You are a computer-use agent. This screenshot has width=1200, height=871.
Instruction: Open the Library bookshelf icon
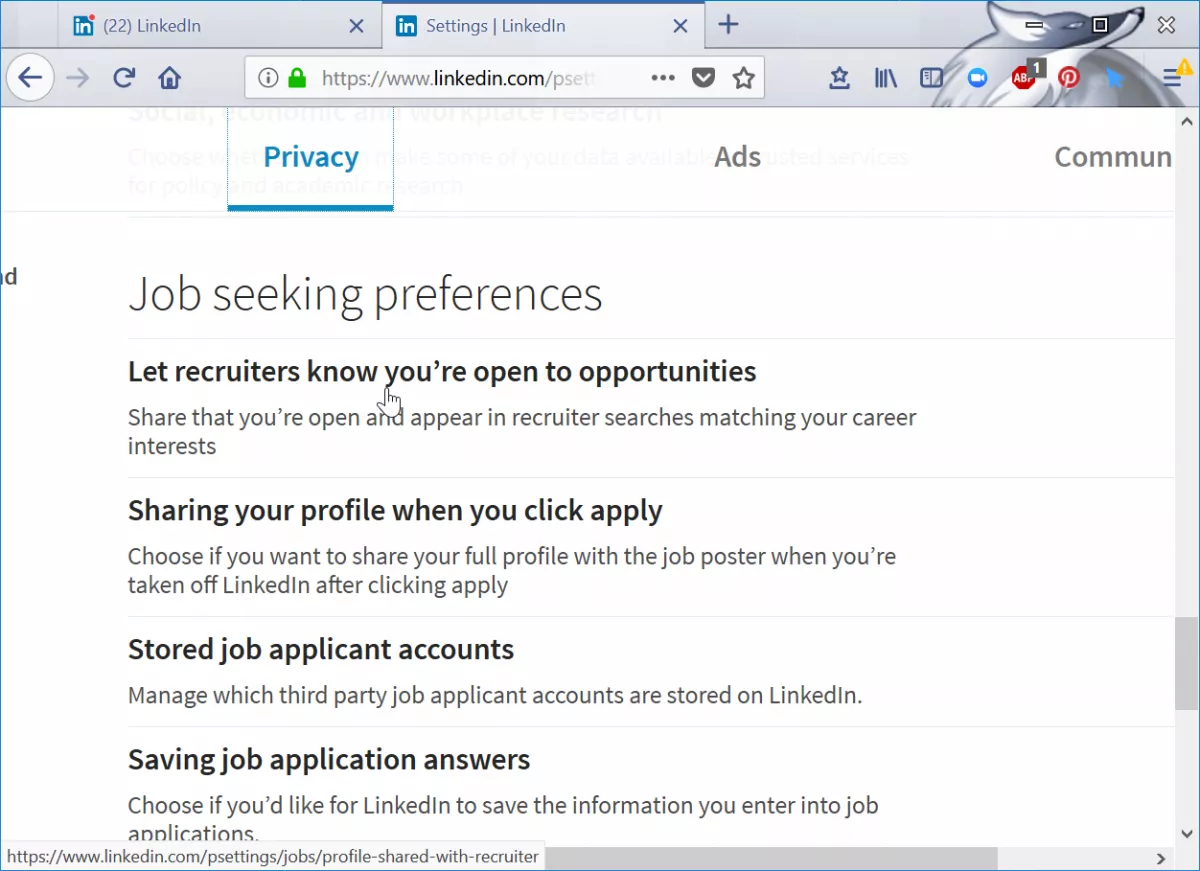tap(886, 78)
